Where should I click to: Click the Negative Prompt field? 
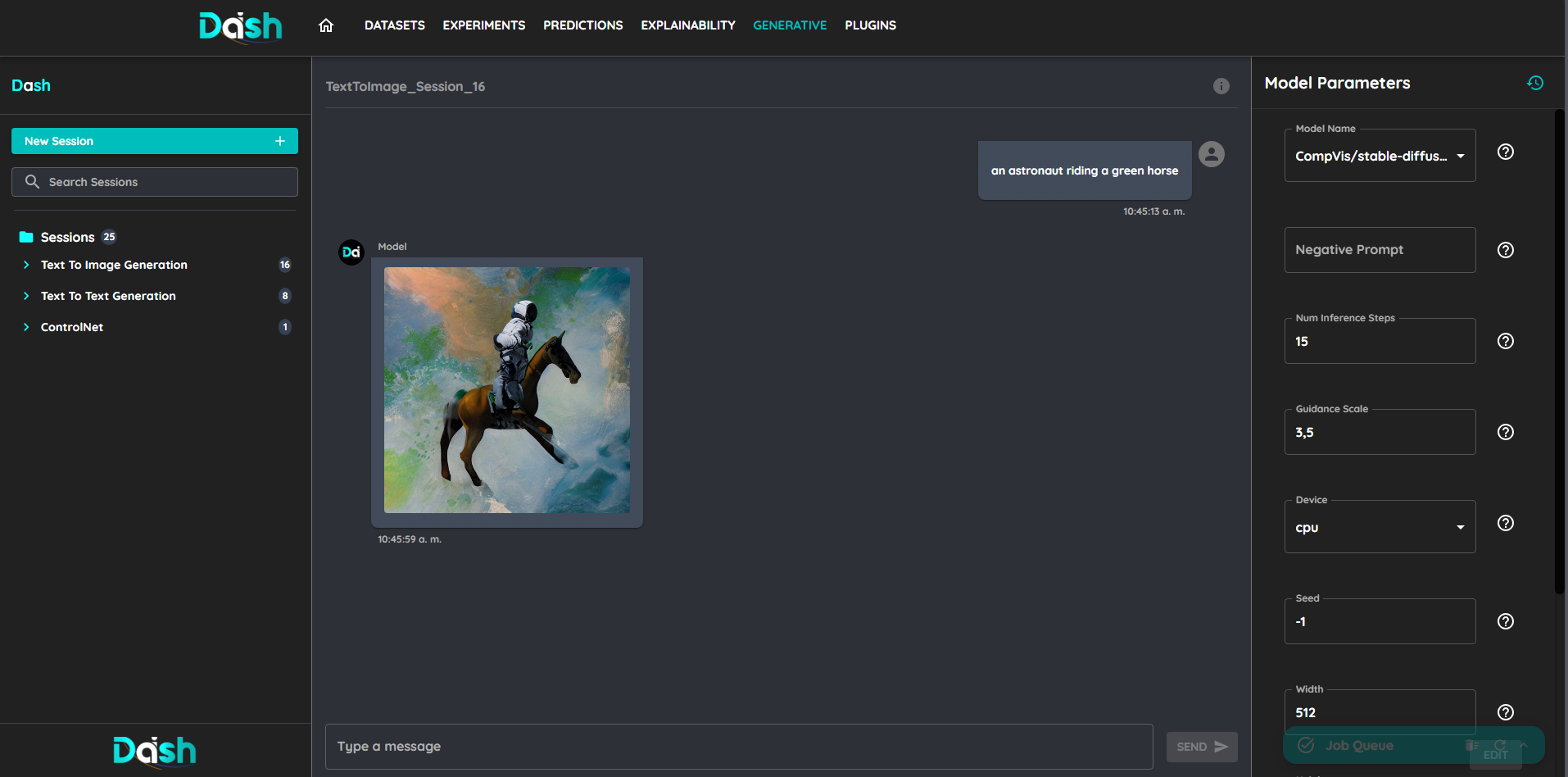click(x=1380, y=250)
